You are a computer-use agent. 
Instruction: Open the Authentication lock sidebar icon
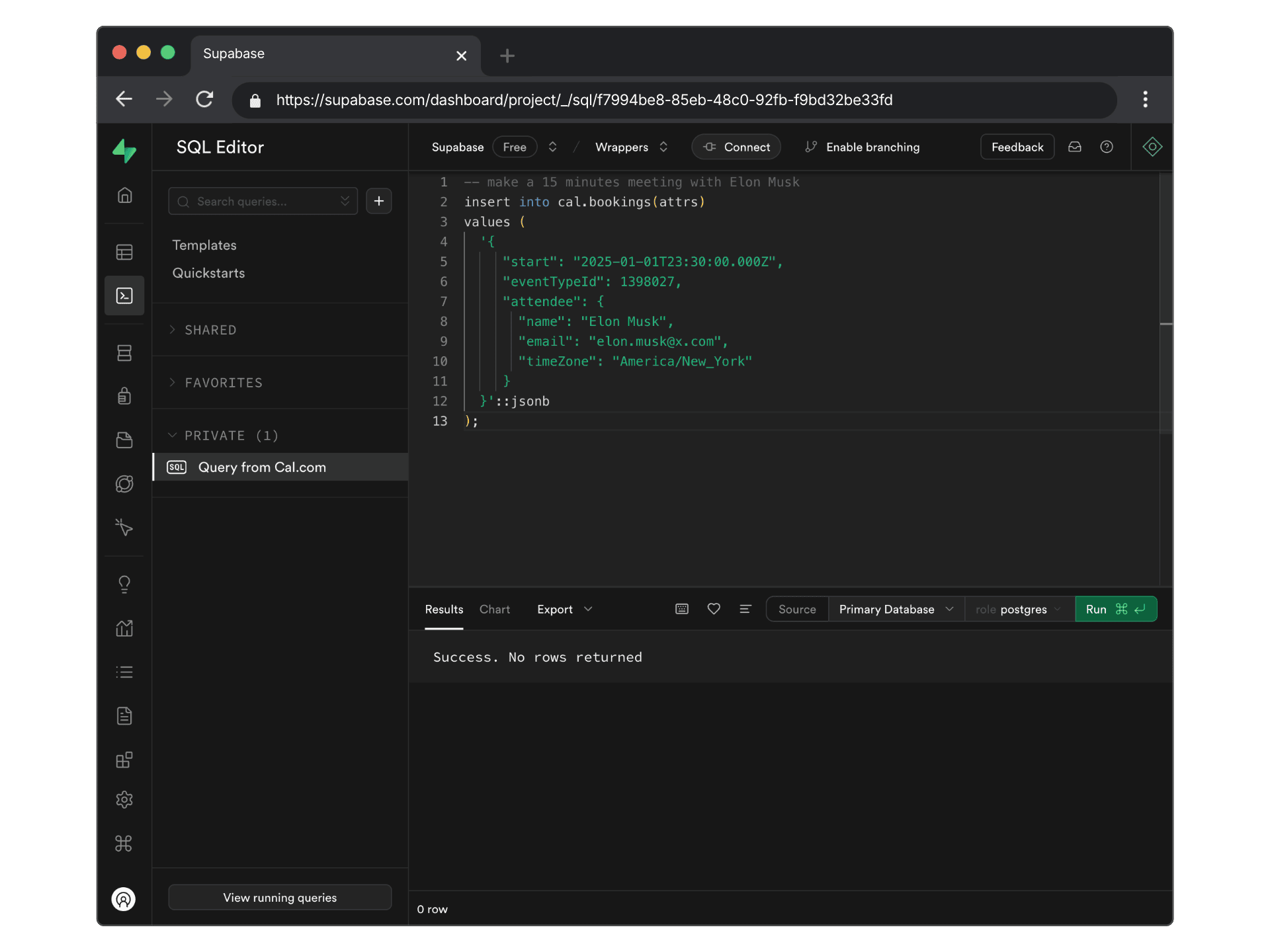(124, 396)
